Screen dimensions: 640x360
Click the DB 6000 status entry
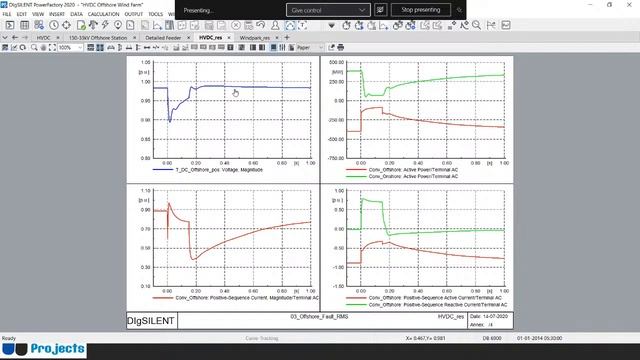point(492,338)
